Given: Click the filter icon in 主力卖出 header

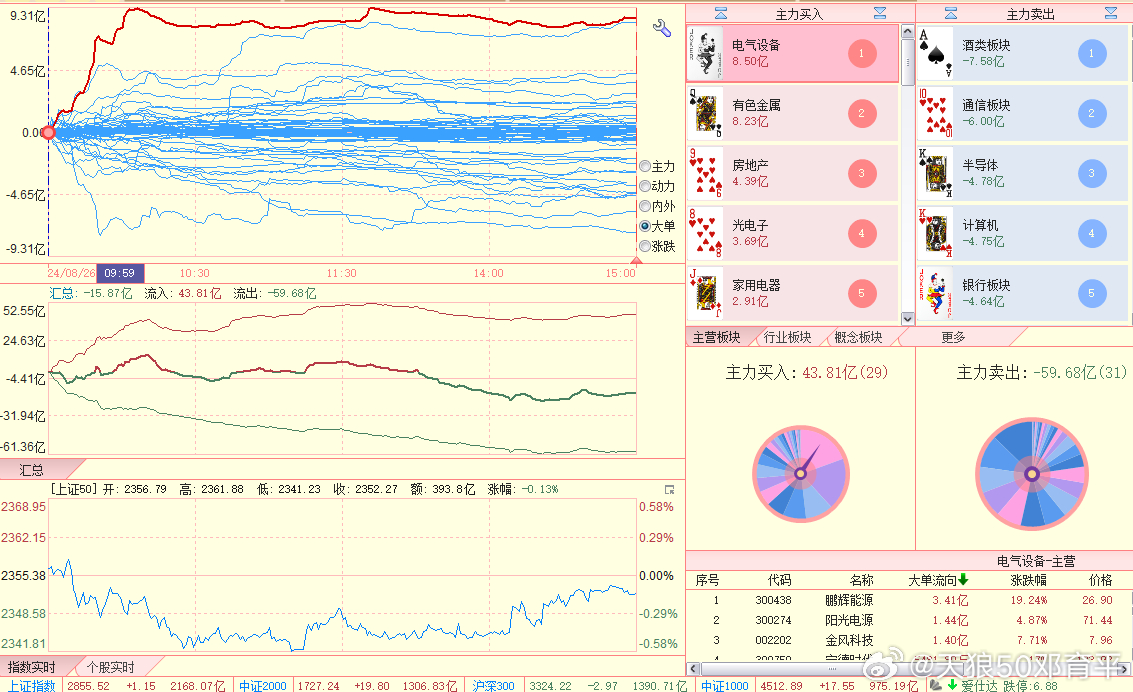Looking at the screenshot, I should point(952,13).
